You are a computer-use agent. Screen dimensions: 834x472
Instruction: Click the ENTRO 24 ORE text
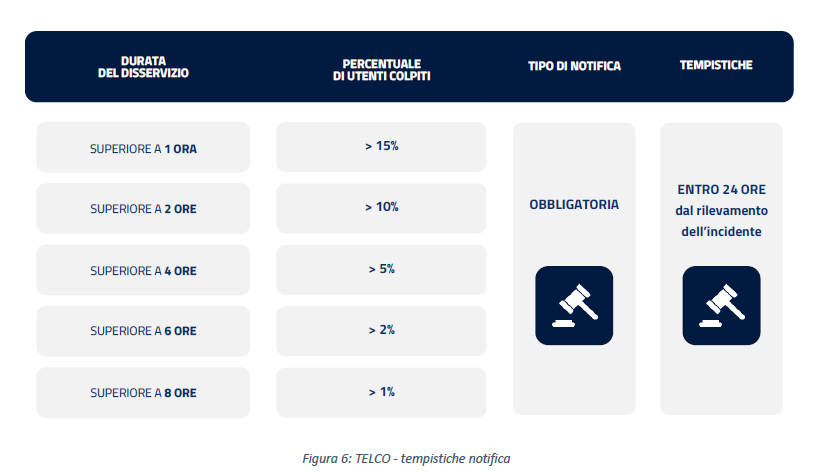click(x=721, y=190)
